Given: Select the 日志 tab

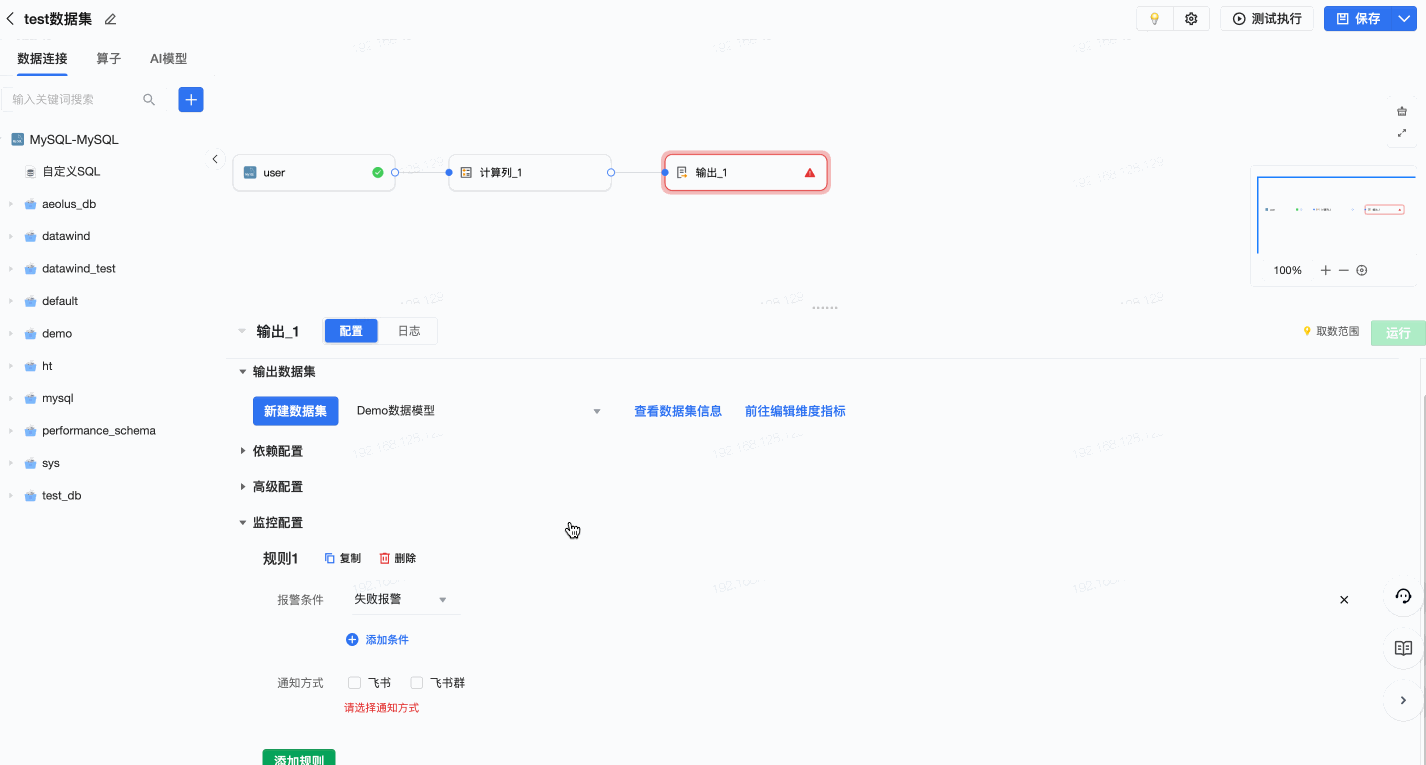Looking at the screenshot, I should [x=409, y=331].
